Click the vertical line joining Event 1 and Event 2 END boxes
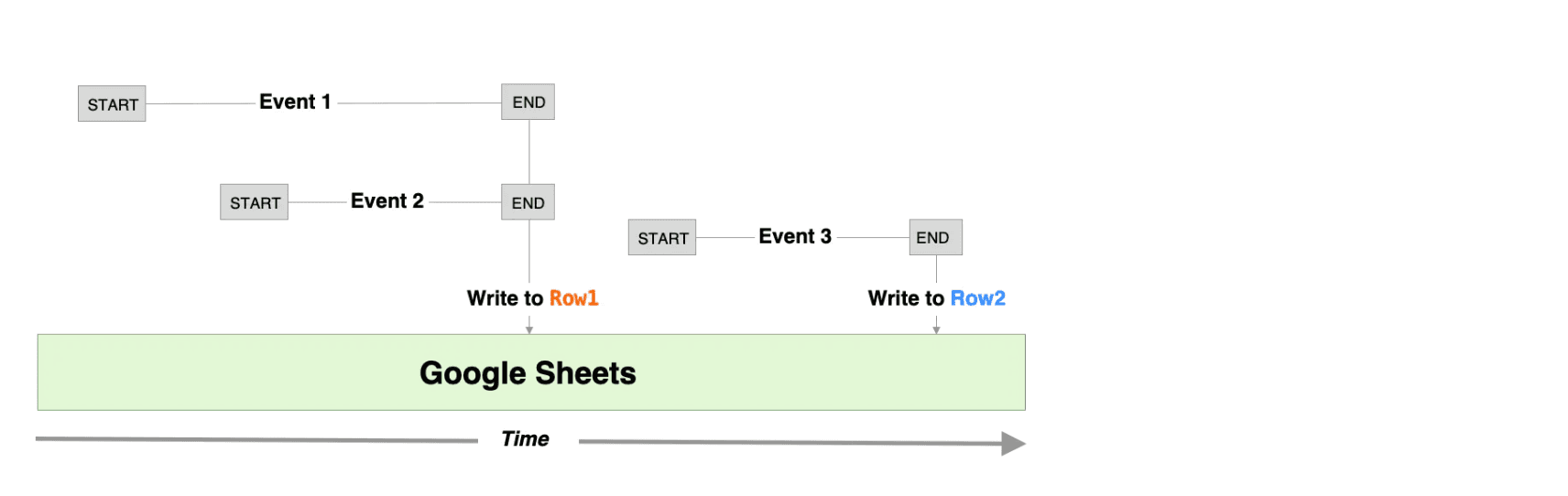This screenshot has height=496, width=1568. tap(529, 152)
